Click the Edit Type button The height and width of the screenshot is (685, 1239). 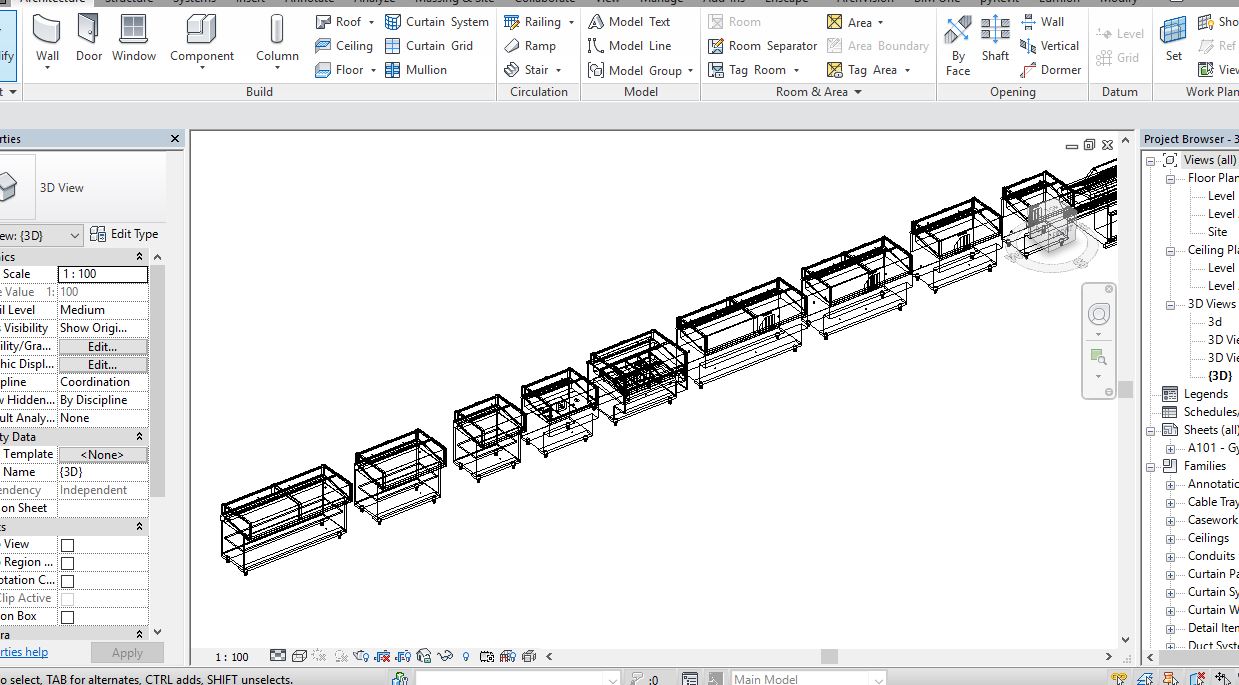click(x=124, y=234)
